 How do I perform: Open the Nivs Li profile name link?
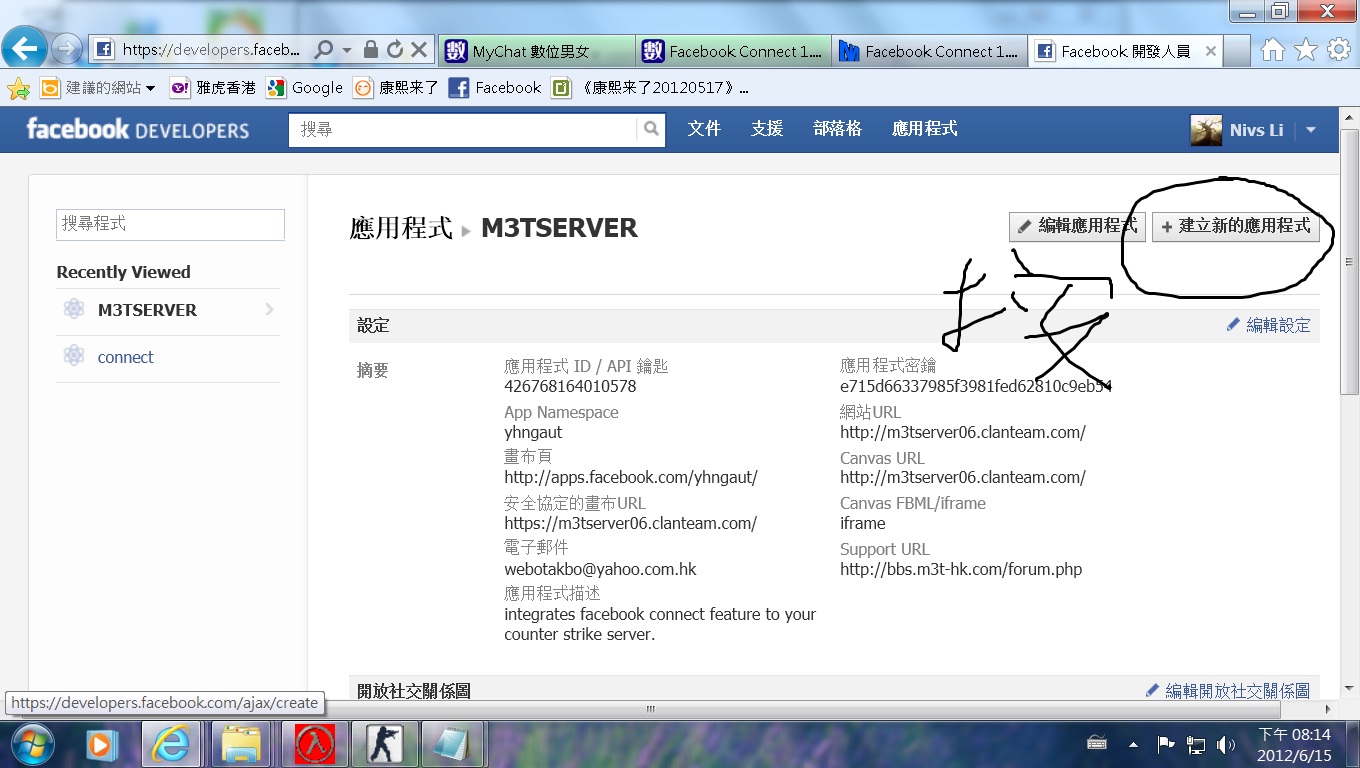1256,130
